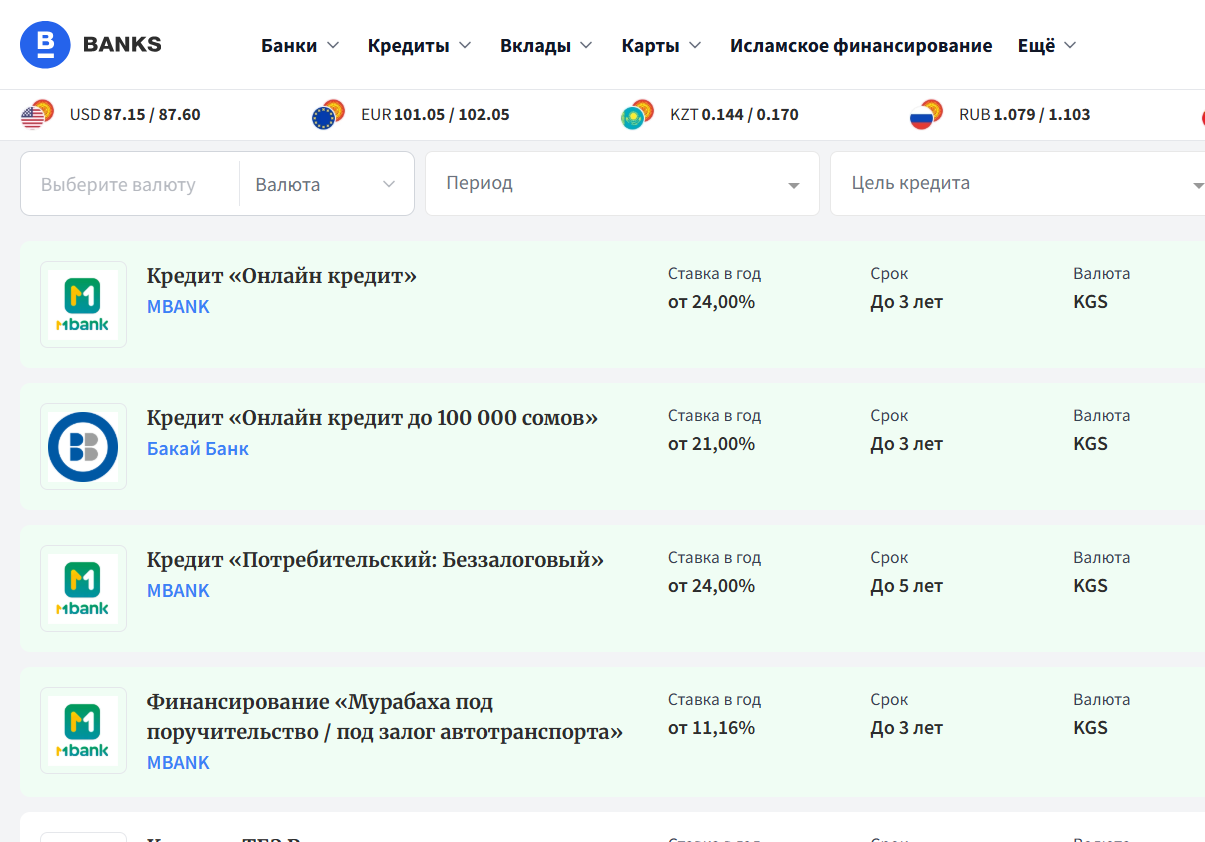Click the BANKS blue logo icon
This screenshot has width=1205, height=842.
point(46,45)
